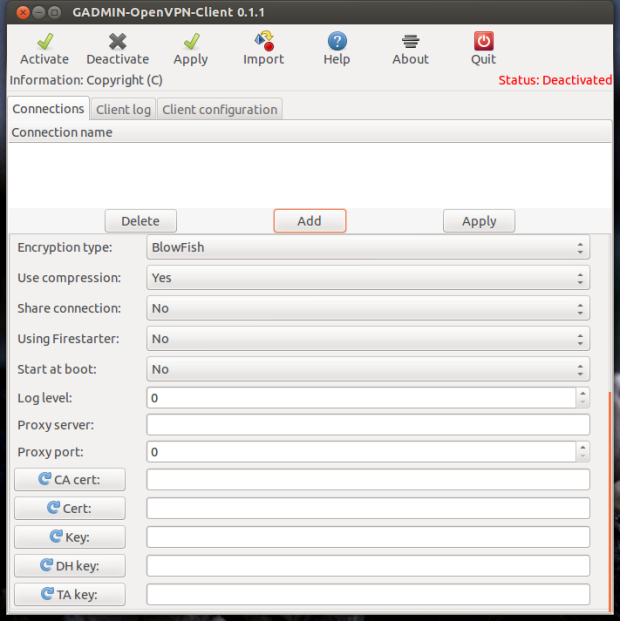Open the Client log tab
The width and height of the screenshot is (620, 621).
point(123,109)
